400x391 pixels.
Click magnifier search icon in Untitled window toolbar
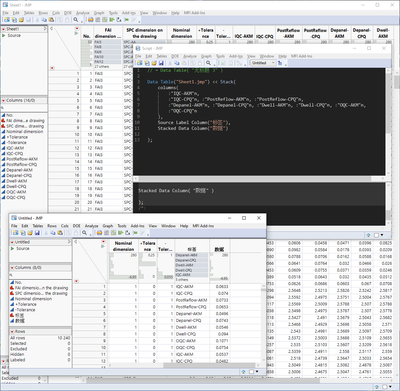coord(85,233)
